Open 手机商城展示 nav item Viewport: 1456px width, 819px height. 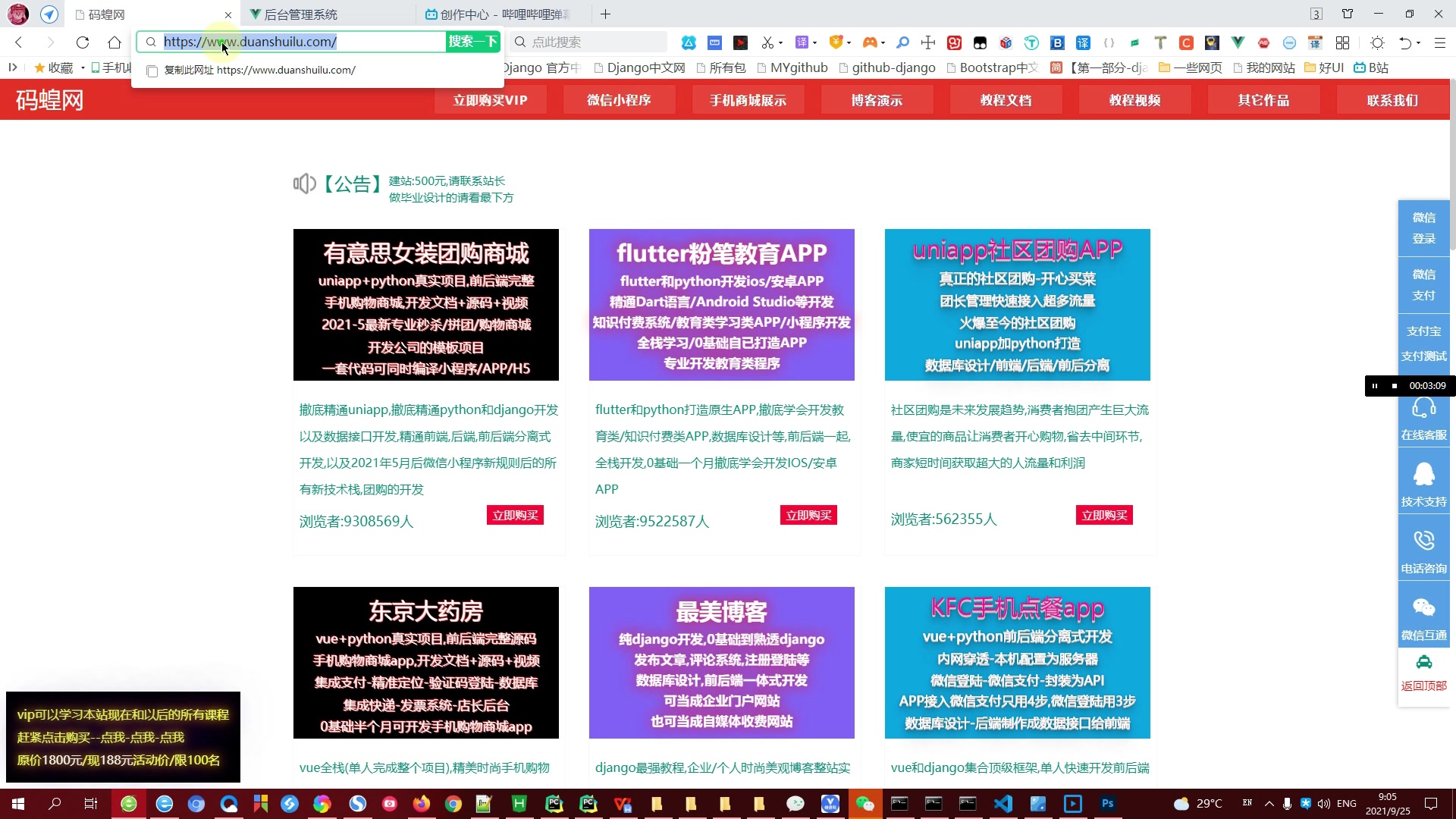(x=748, y=100)
